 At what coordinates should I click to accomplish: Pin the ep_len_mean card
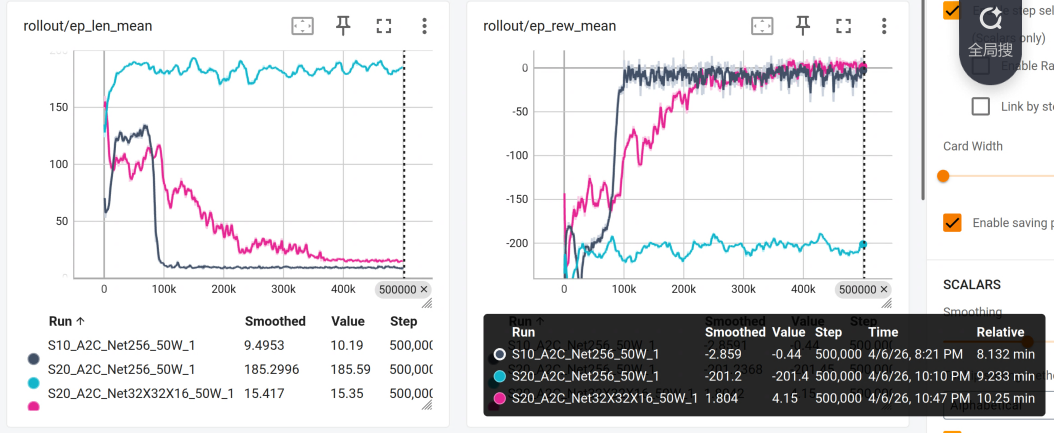click(343, 26)
